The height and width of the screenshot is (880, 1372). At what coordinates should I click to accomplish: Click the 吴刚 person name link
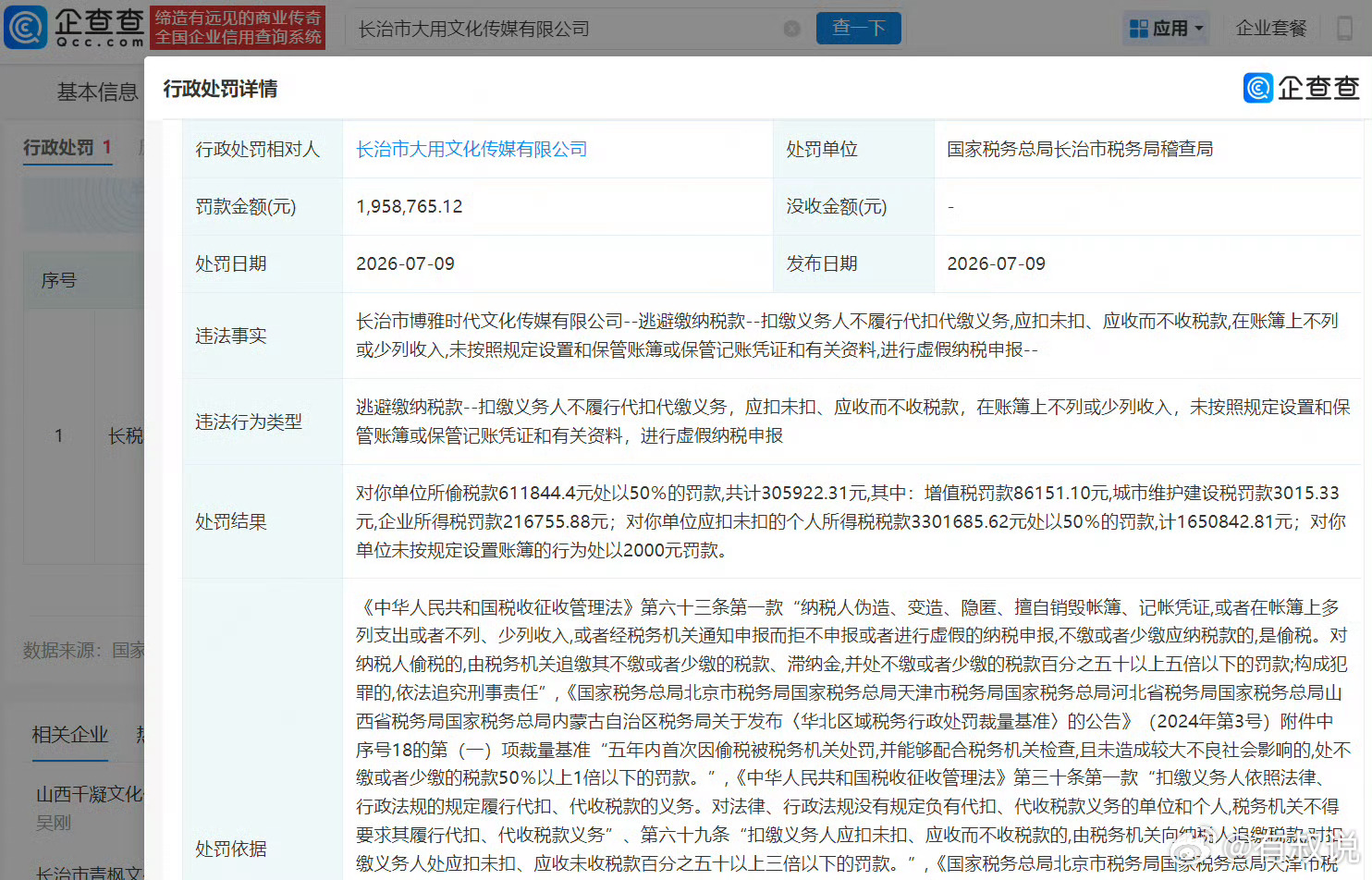pyautogui.click(x=54, y=822)
